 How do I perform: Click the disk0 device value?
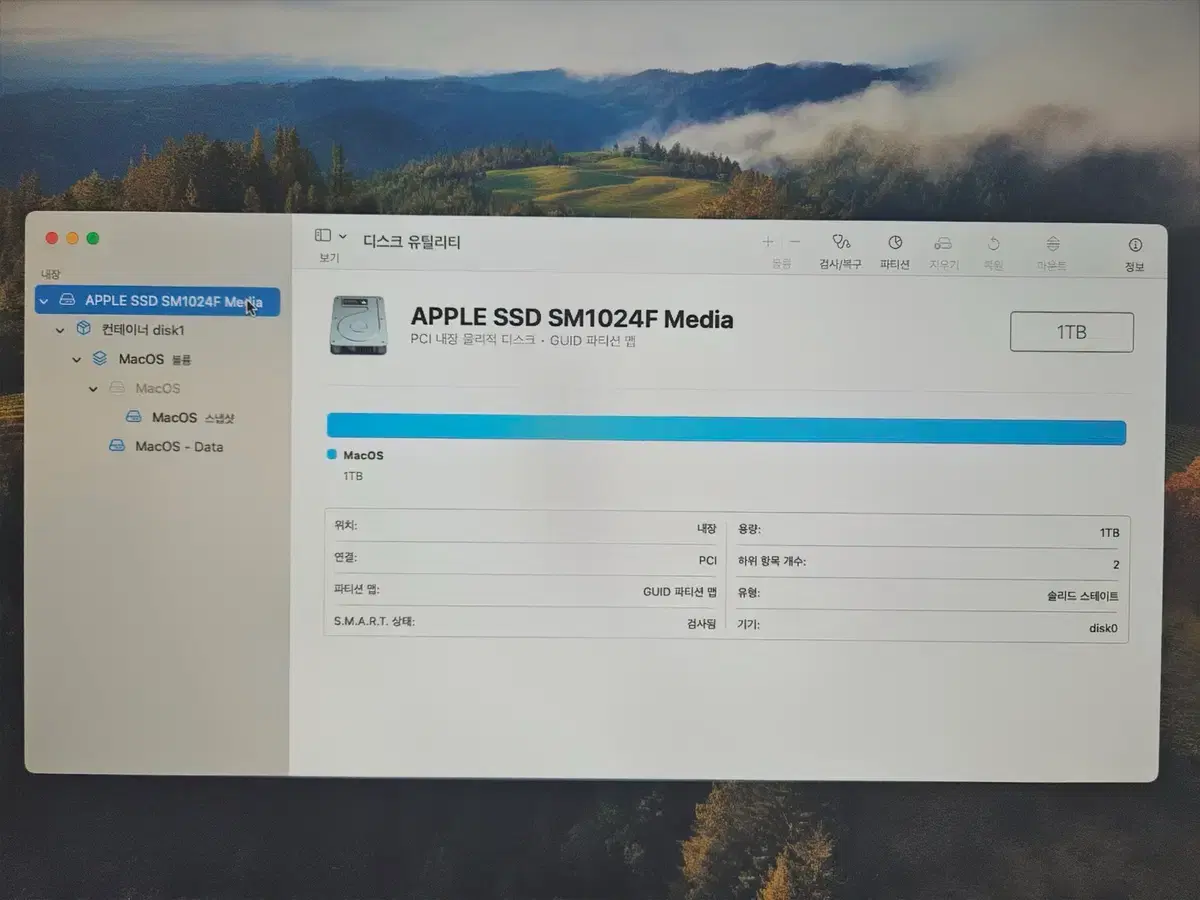tap(1103, 629)
